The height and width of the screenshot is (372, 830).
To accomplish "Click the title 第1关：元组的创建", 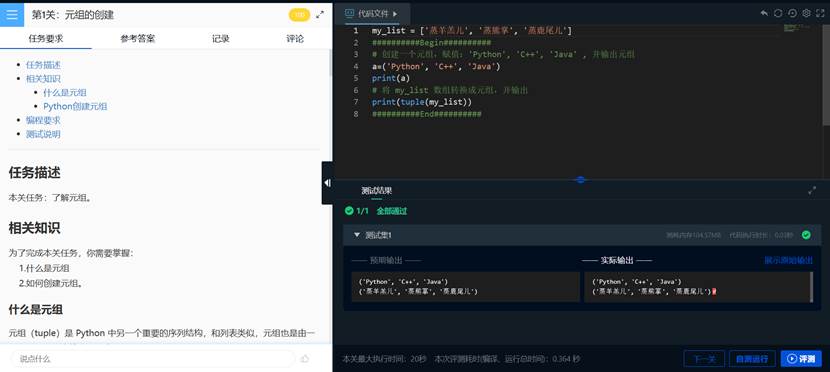I will [73, 15].
